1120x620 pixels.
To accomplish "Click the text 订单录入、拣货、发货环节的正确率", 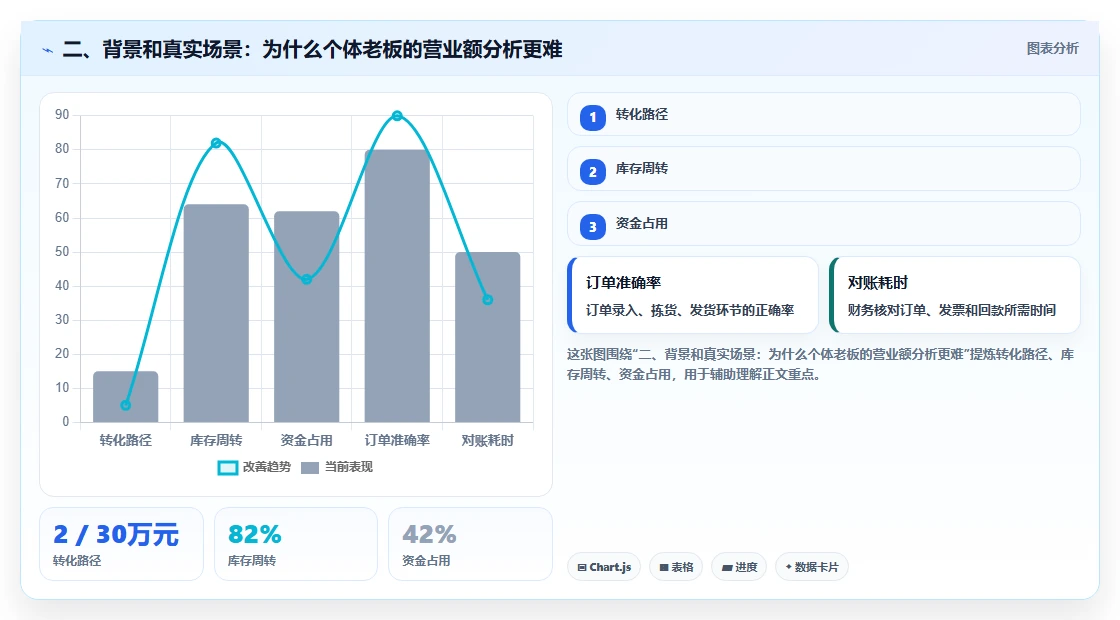I will point(690,310).
